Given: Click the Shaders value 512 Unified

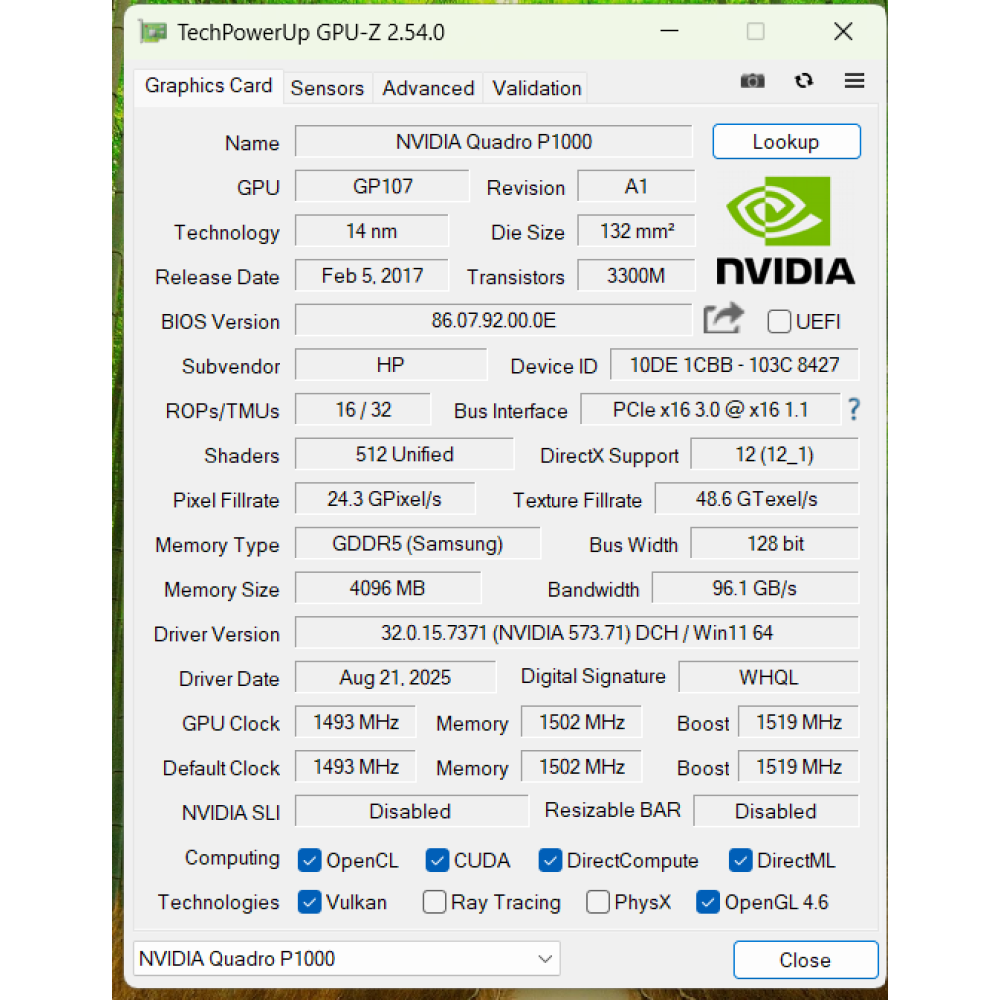Looking at the screenshot, I should pos(404,454).
